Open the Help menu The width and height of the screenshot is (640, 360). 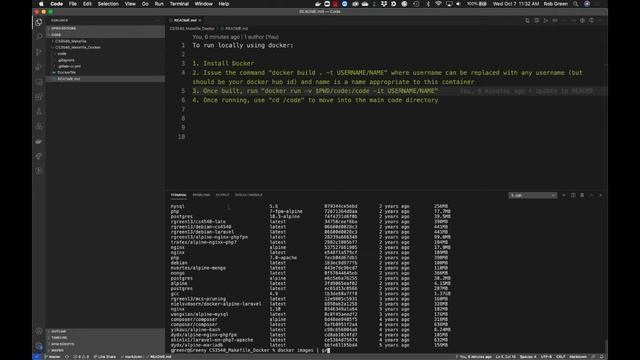coord(224,4)
